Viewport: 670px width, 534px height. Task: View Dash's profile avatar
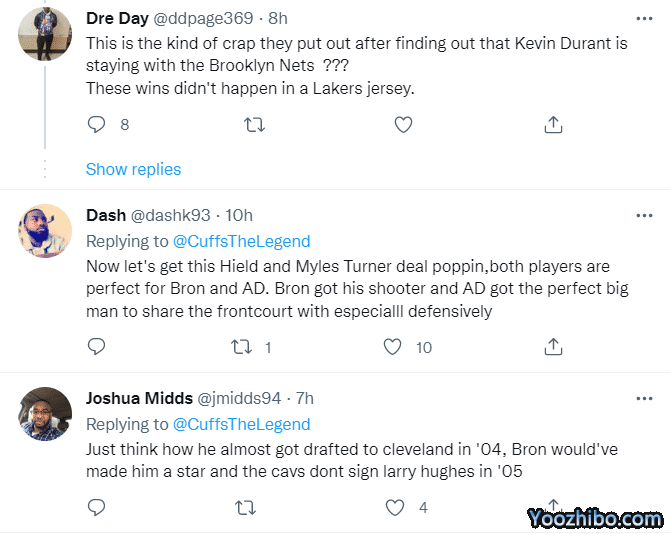tap(45, 231)
